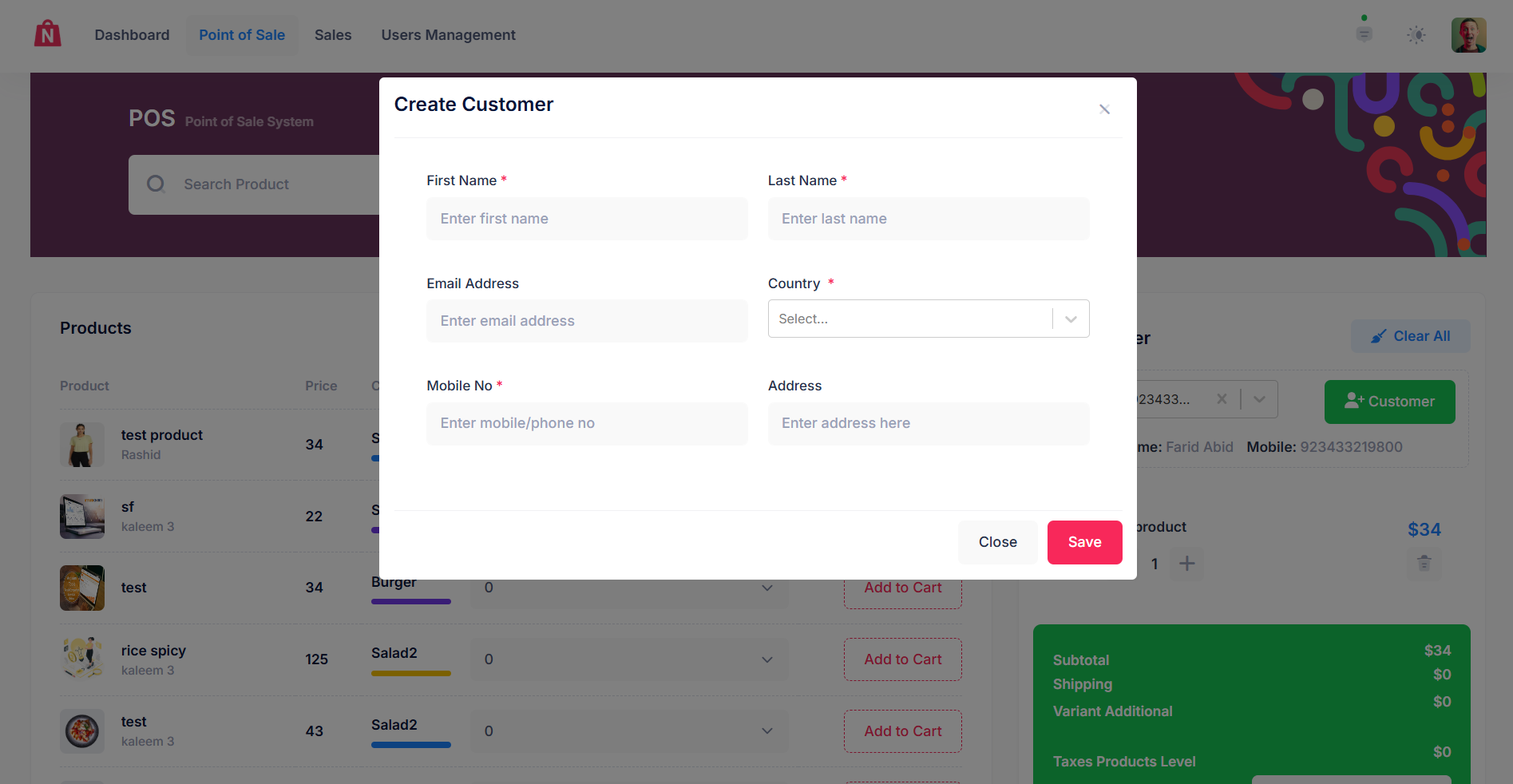Click the test 34 product thumbnail
The width and height of the screenshot is (1513, 784).
click(82, 588)
